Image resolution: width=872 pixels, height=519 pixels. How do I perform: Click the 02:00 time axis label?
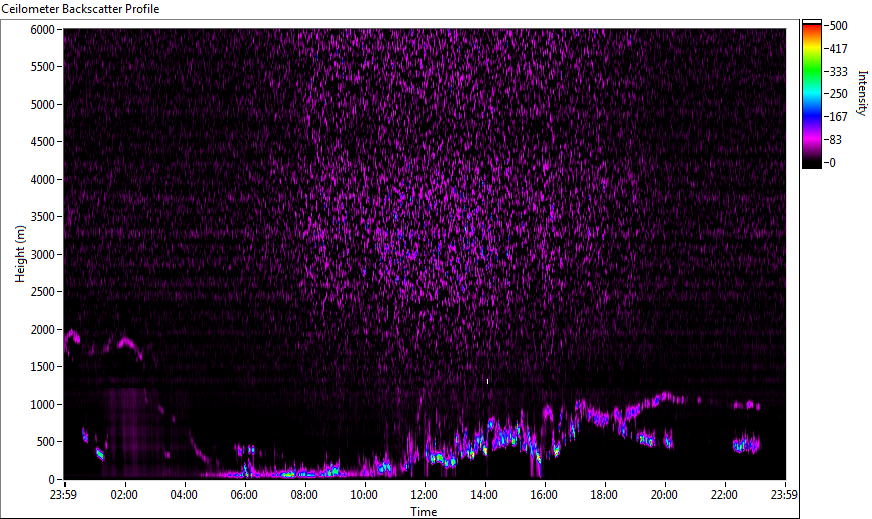tap(124, 495)
